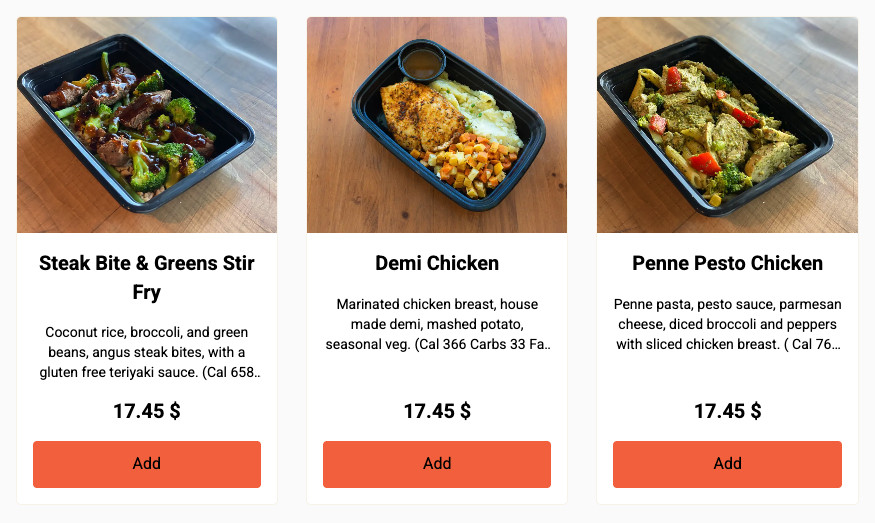Click the sauce cup in Demi Chicken photo
Screen dimensions: 875x523
pos(421,62)
